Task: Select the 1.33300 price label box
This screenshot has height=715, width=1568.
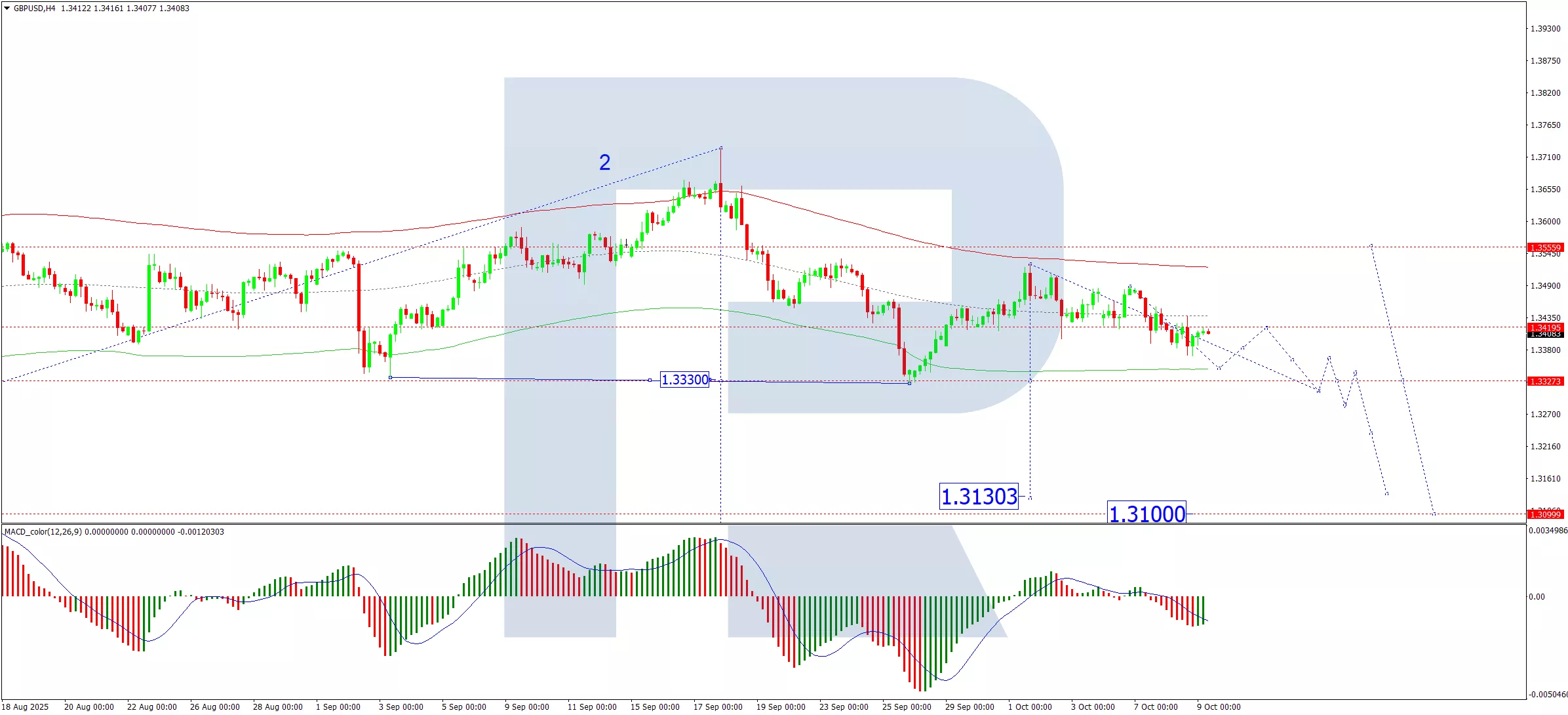Action: 684,380
